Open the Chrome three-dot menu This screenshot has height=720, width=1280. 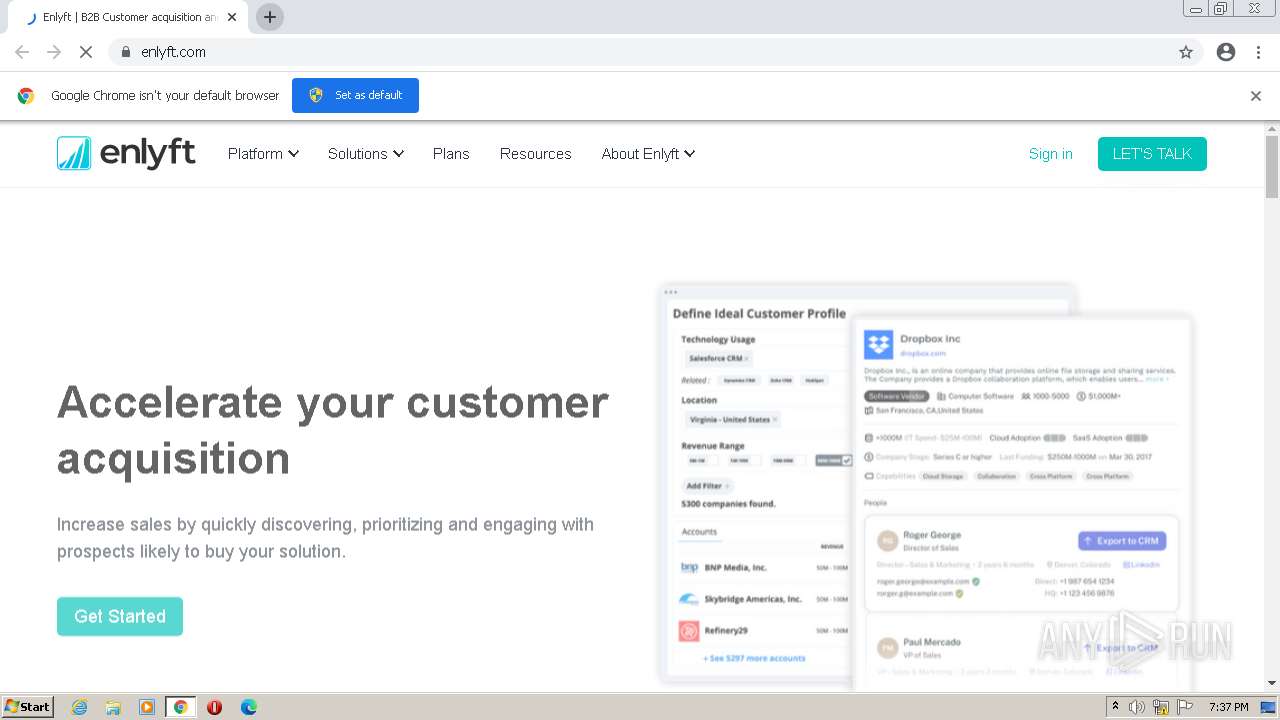(x=1258, y=52)
